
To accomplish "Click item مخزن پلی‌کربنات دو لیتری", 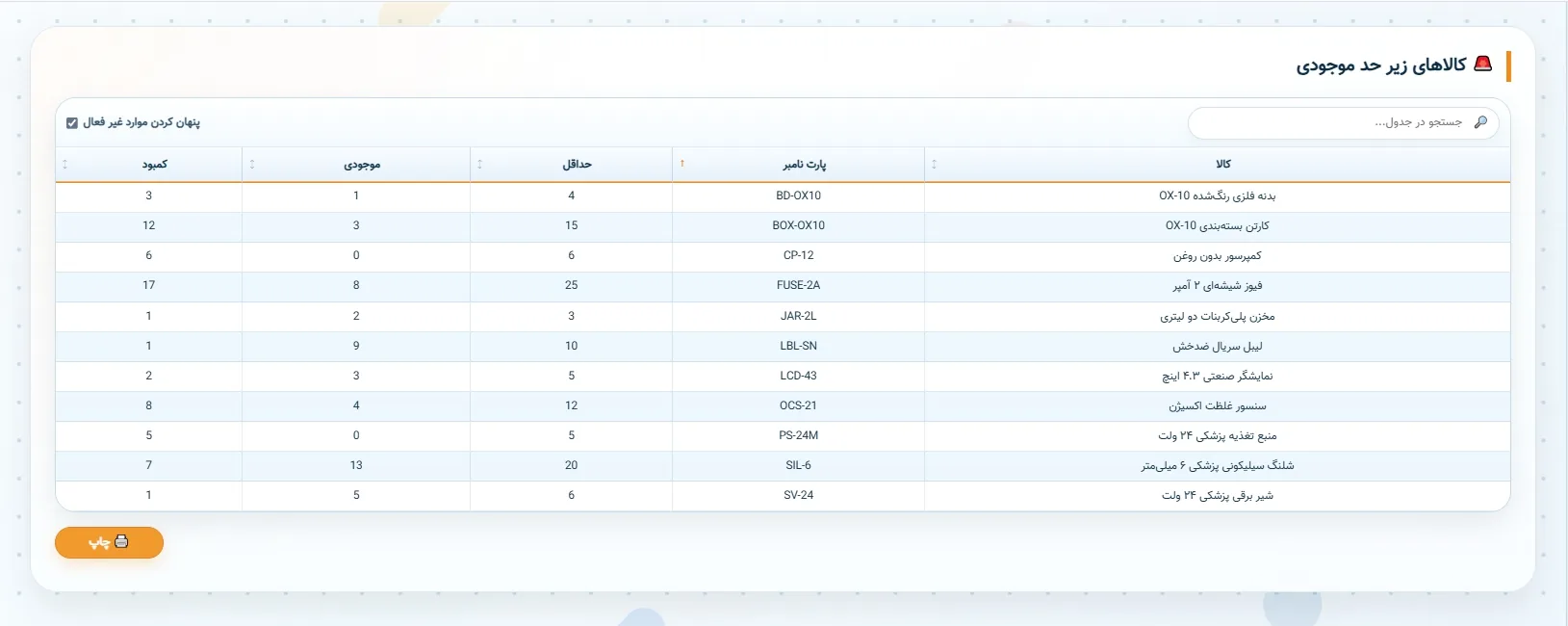I will (1217, 316).
